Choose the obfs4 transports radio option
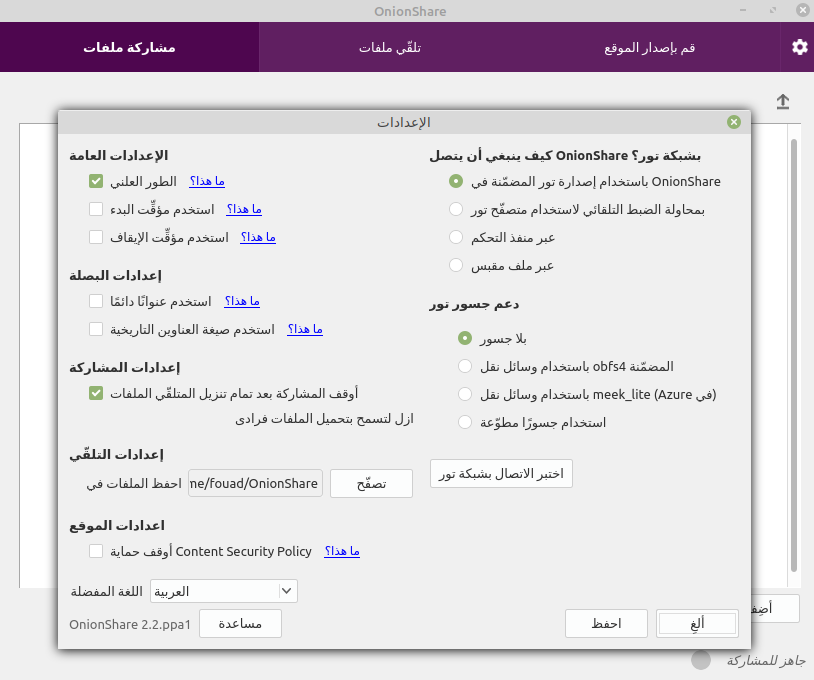The height and width of the screenshot is (680, 814). (465, 366)
